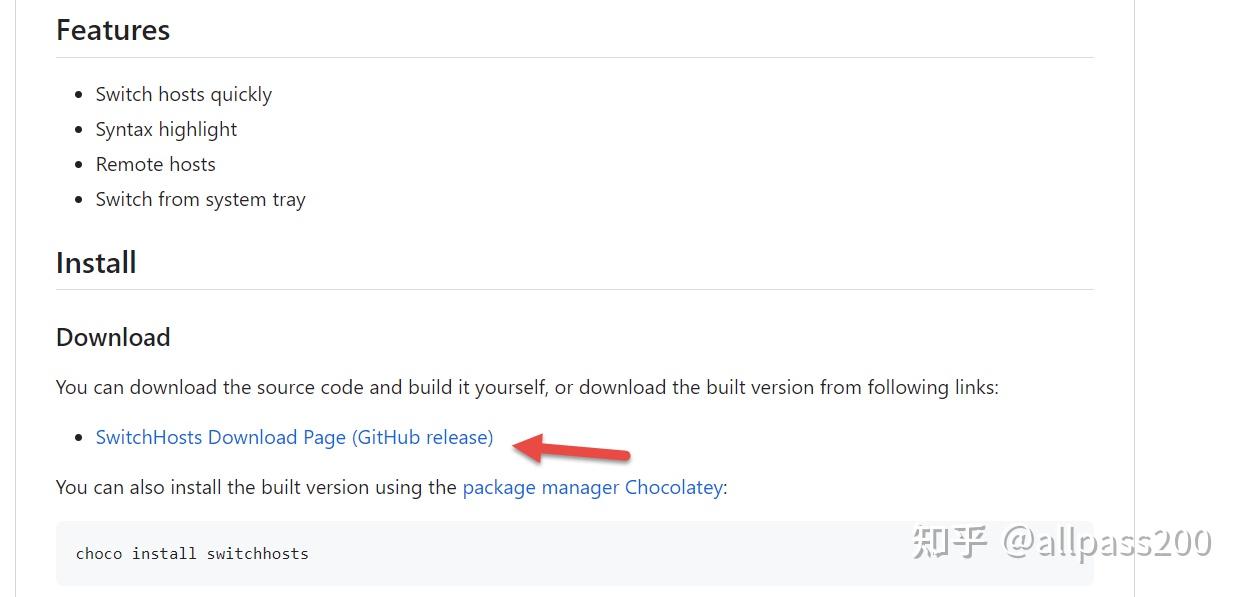This screenshot has height=597, width=1243.
Task: Click the choco install switchhosts code block
Action: pyautogui.click(x=575, y=553)
